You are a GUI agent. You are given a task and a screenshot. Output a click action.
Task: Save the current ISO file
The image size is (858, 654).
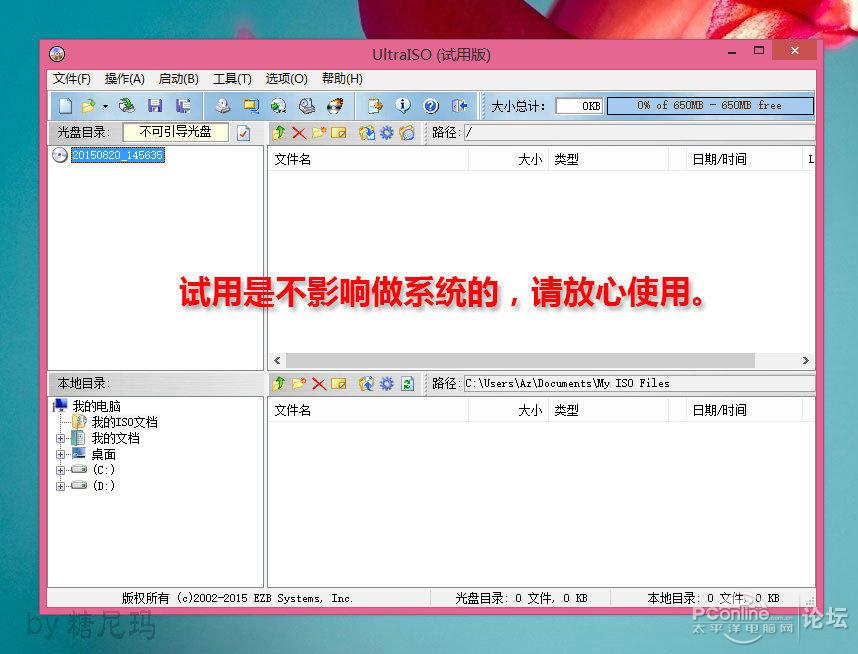click(x=154, y=105)
